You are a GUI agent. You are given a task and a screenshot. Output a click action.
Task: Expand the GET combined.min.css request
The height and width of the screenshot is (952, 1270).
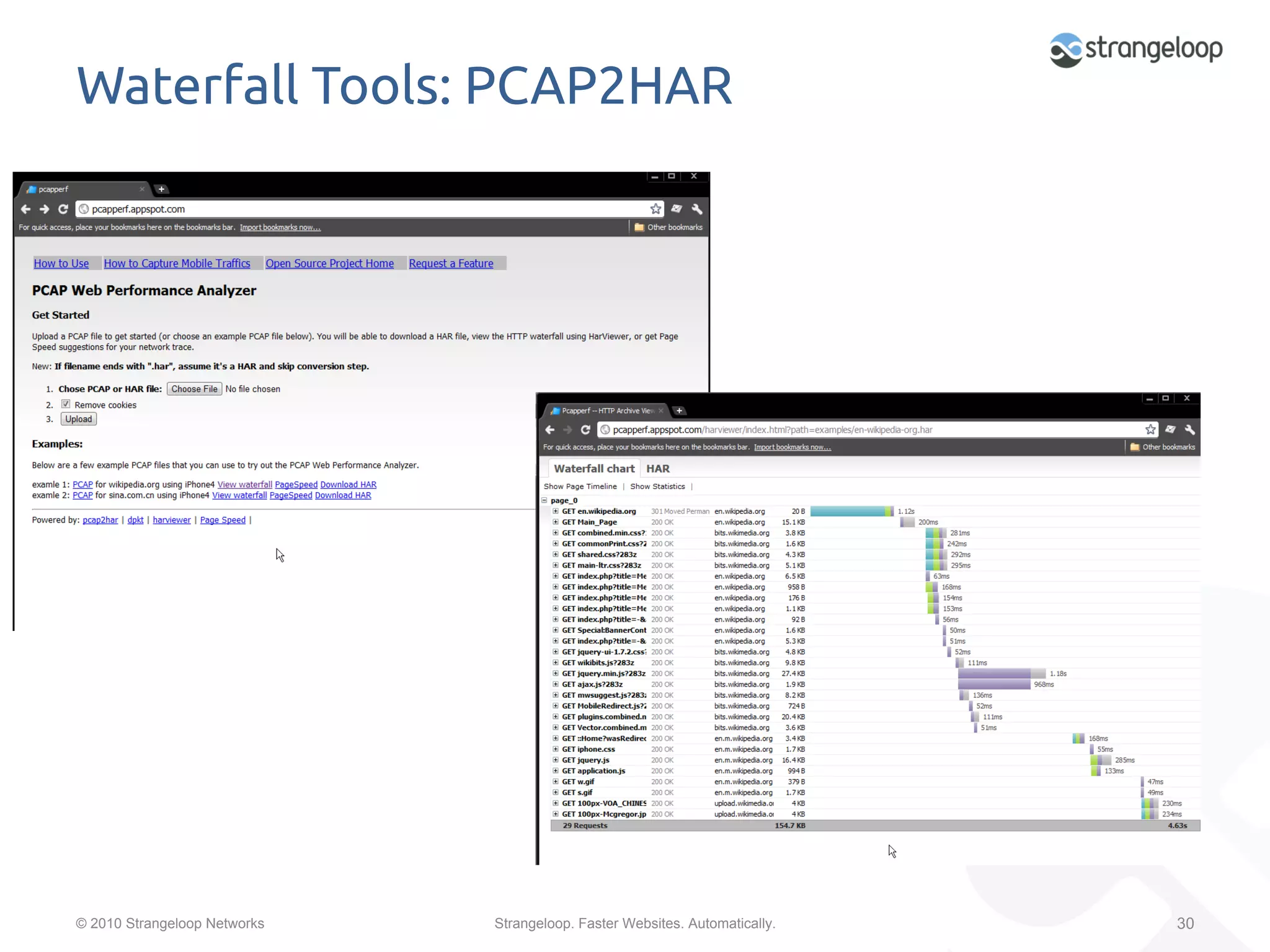pyautogui.click(x=556, y=533)
